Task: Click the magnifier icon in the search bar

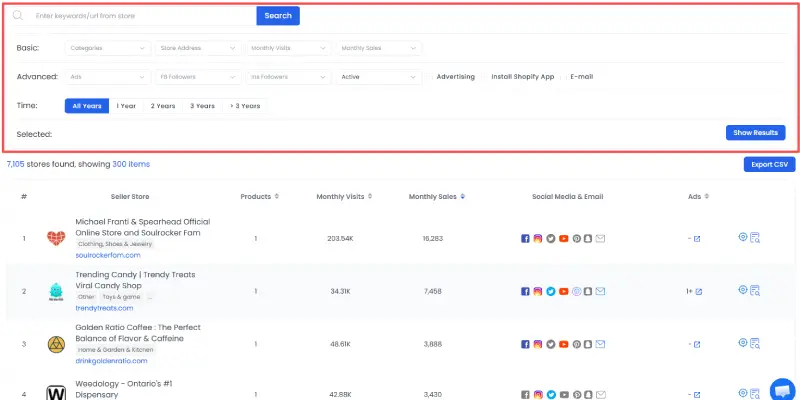Action: (x=18, y=15)
